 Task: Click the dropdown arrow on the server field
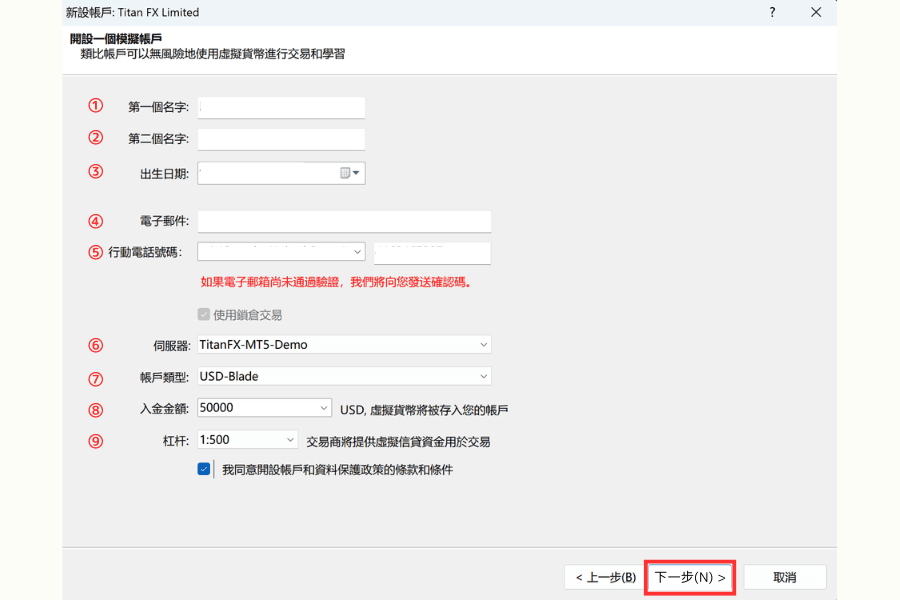pyautogui.click(x=486, y=343)
